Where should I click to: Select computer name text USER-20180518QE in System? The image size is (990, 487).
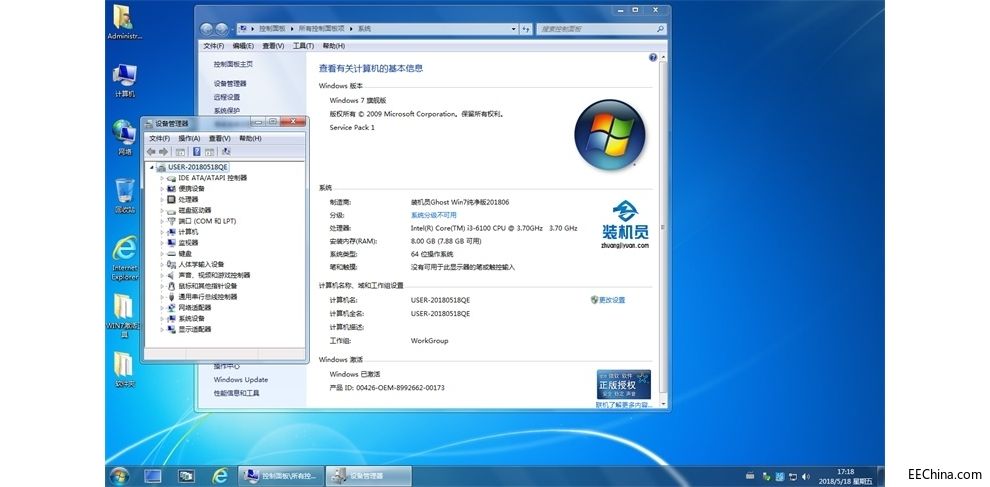pyautogui.click(x=440, y=300)
